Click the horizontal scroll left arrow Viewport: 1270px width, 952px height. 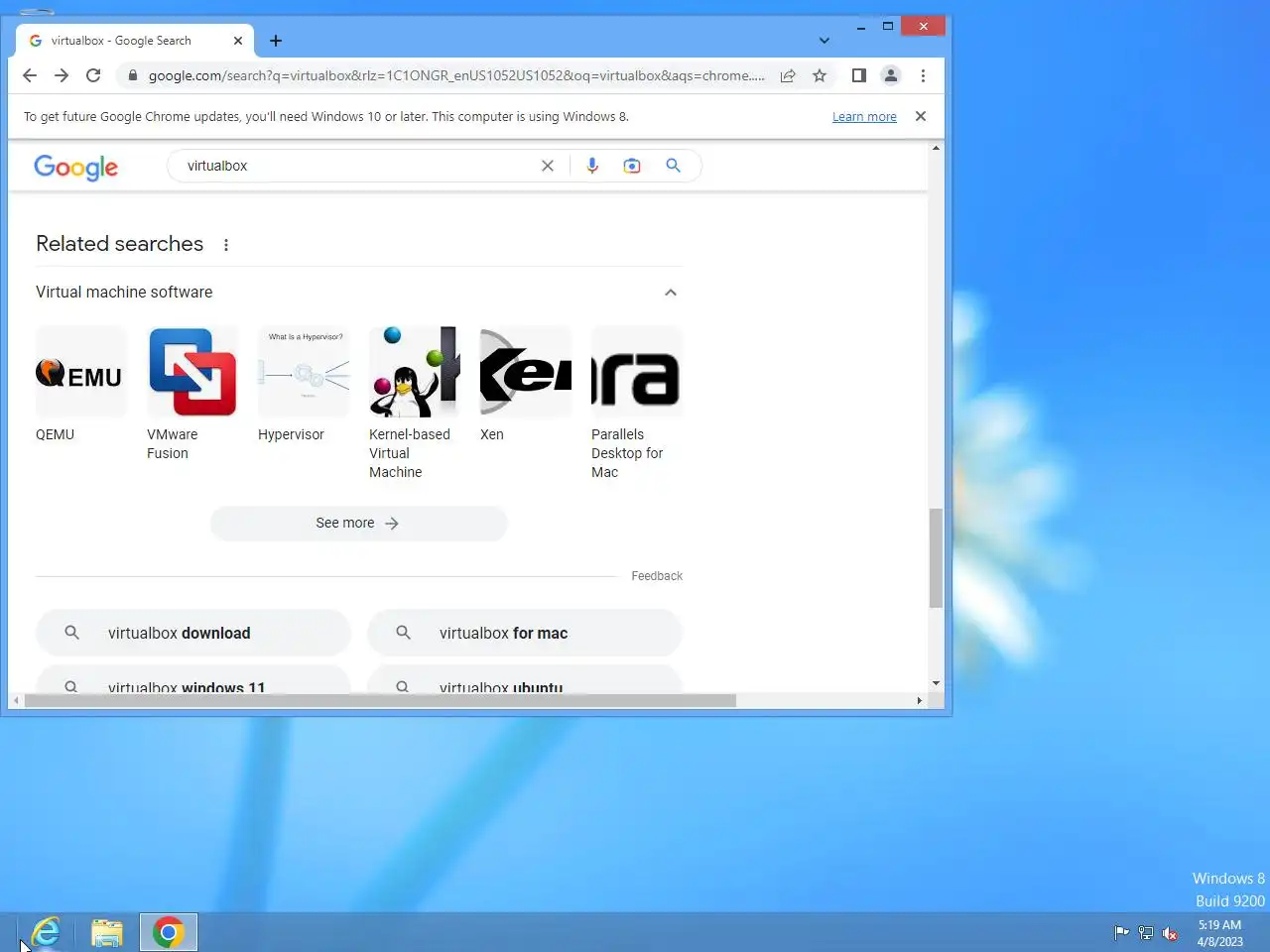coord(16,700)
